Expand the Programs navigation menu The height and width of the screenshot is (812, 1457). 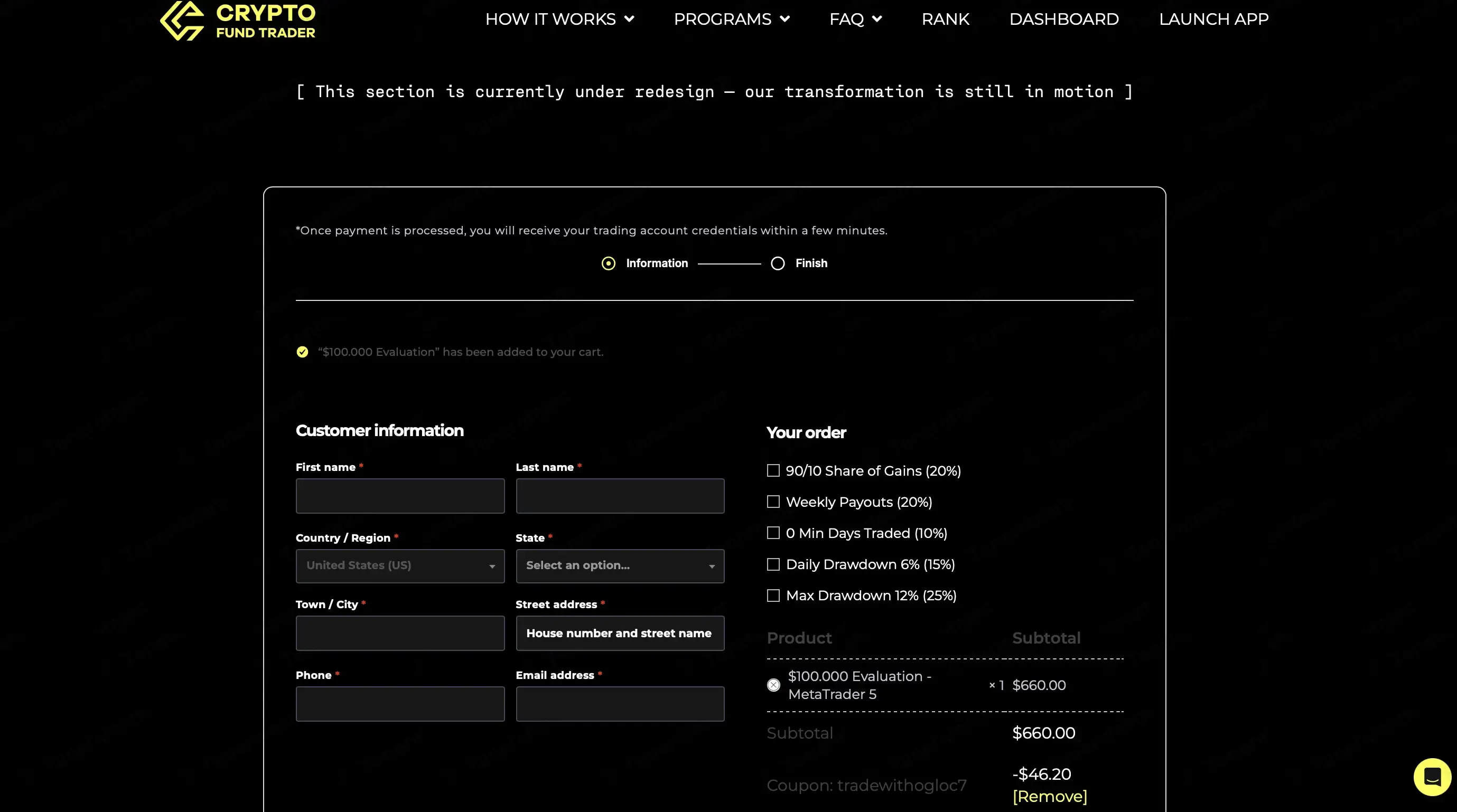click(731, 19)
